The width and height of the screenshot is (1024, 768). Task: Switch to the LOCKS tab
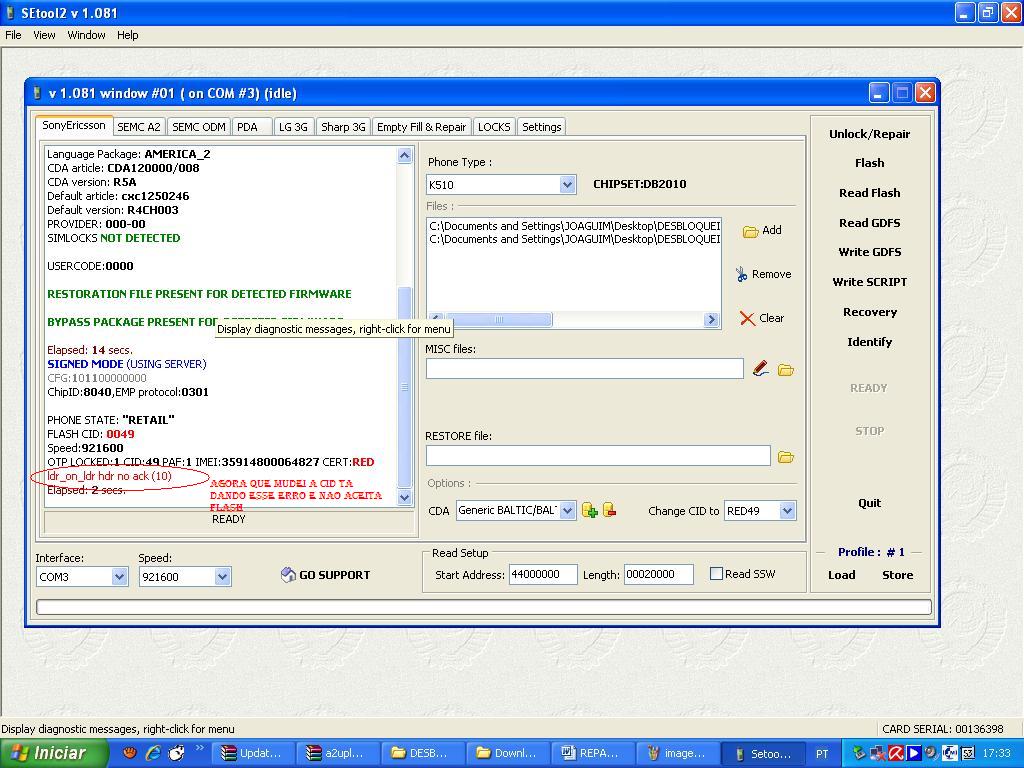(x=494, y=127)
